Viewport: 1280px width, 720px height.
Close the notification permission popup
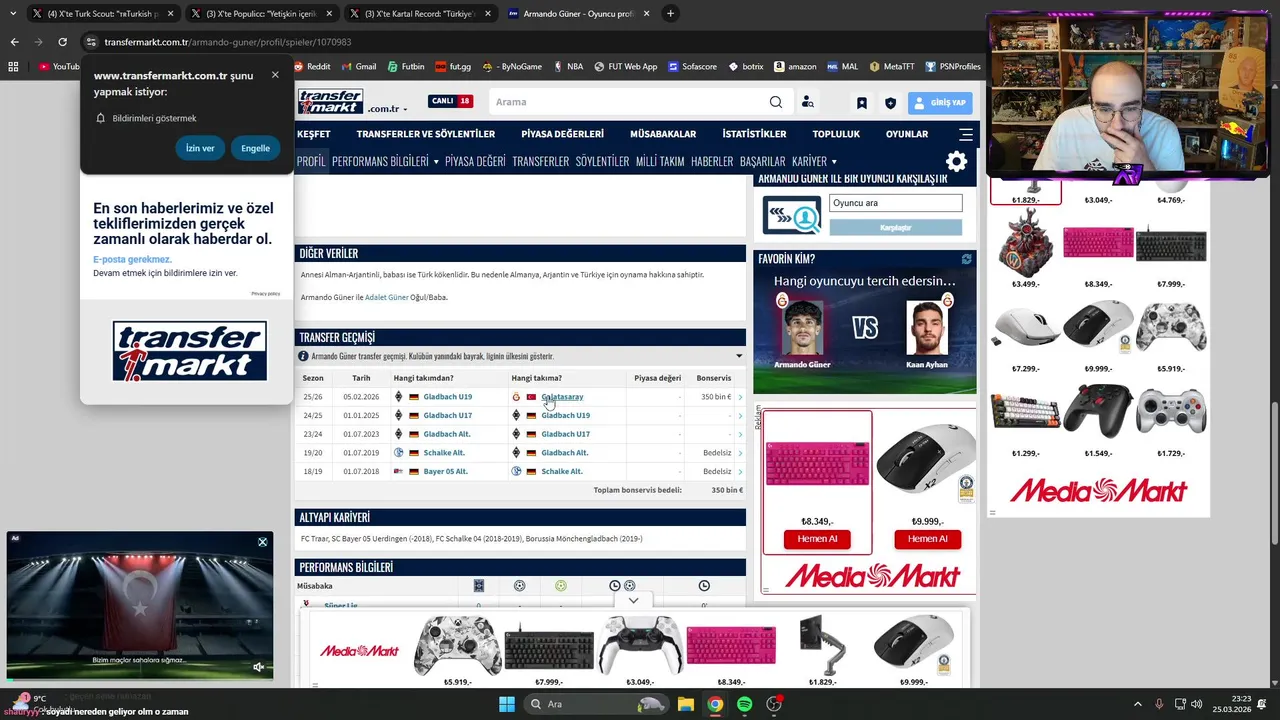click(275, 75)
